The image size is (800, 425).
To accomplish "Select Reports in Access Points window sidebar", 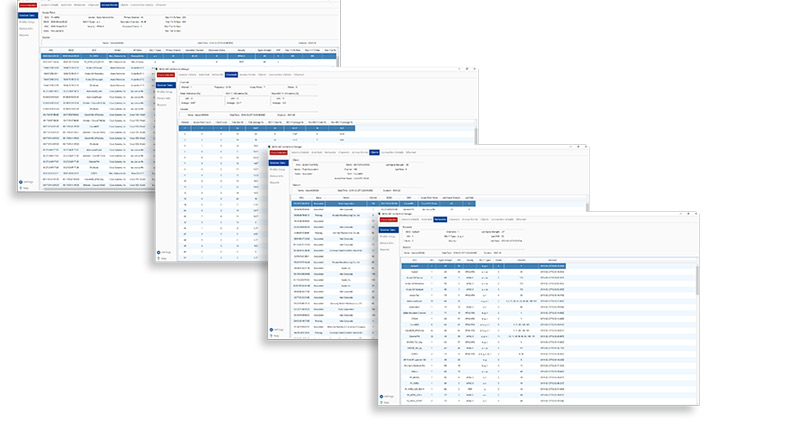I will click(x=24, y=35).
